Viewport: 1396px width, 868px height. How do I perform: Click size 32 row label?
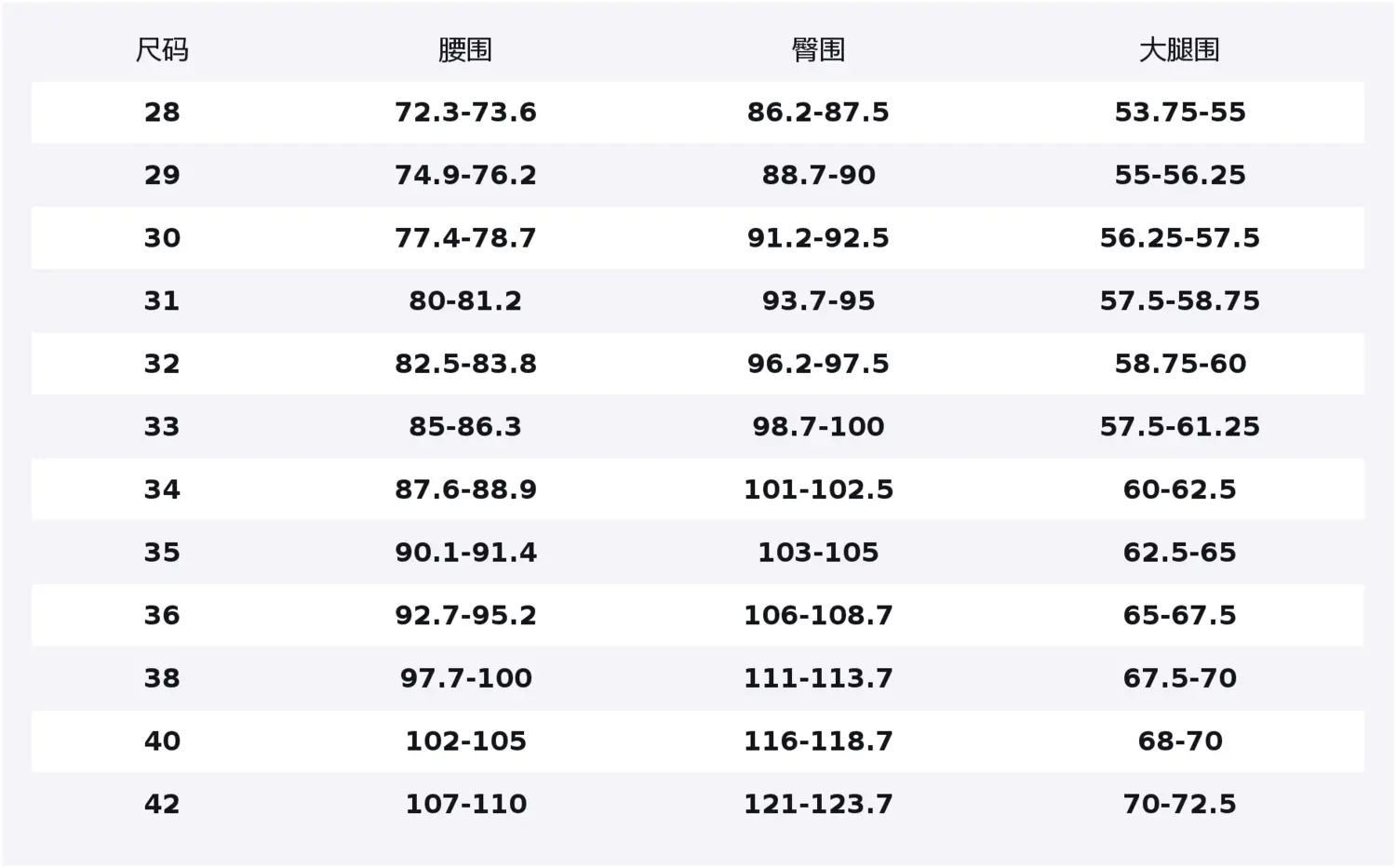(x=162, y=364)
